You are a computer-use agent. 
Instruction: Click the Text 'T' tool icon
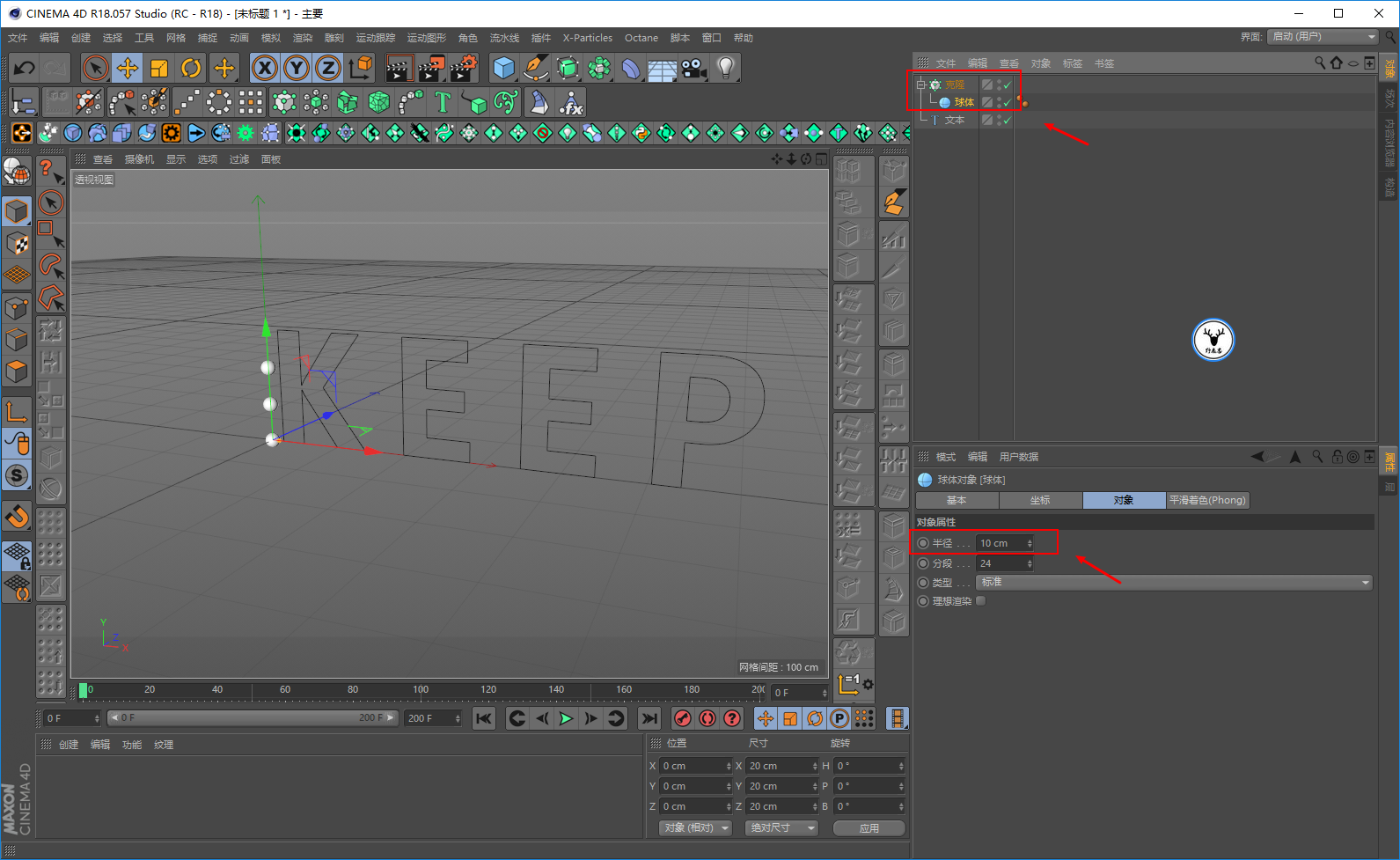click(x=443, y=103)
